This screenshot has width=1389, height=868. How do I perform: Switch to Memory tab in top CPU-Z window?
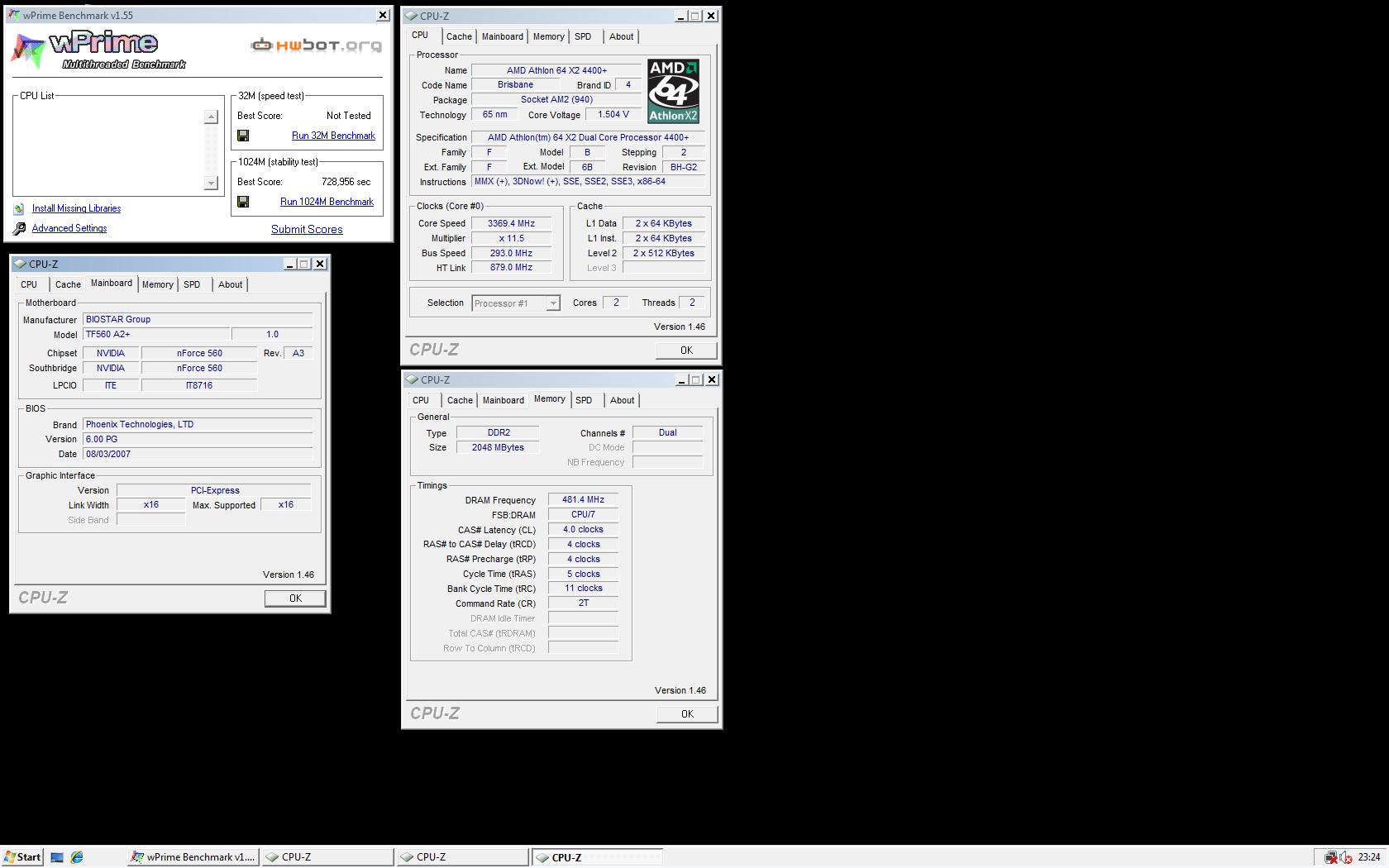[x=548, y=36]
